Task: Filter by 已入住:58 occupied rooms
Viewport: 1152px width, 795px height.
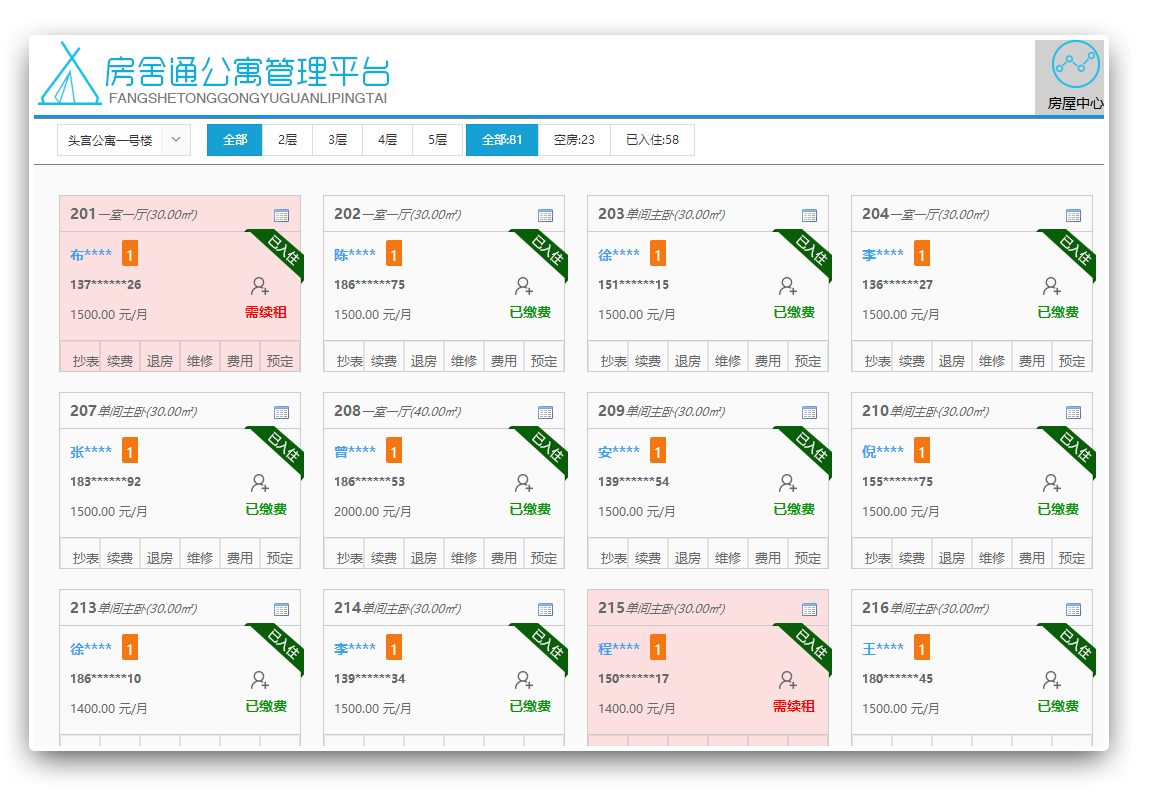Action: point(652,140)
